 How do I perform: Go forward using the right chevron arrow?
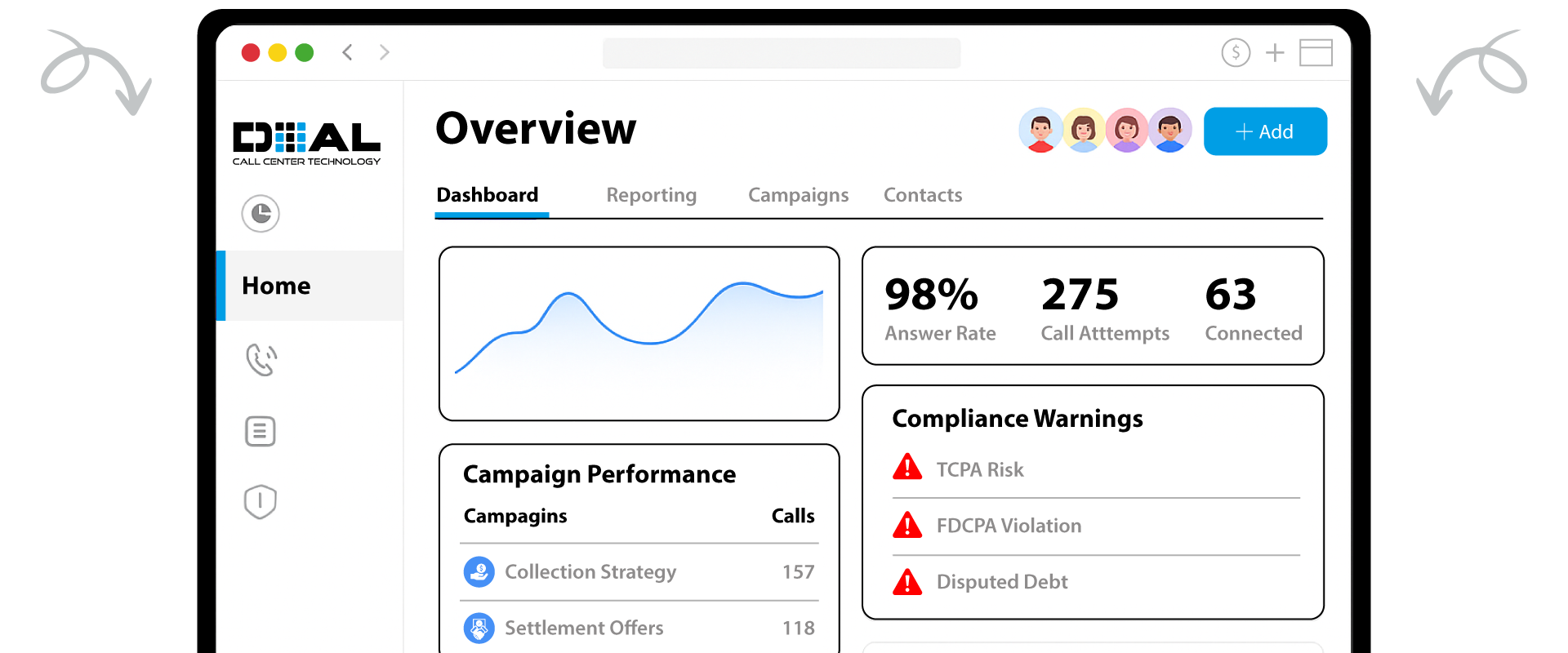point(385,53)
